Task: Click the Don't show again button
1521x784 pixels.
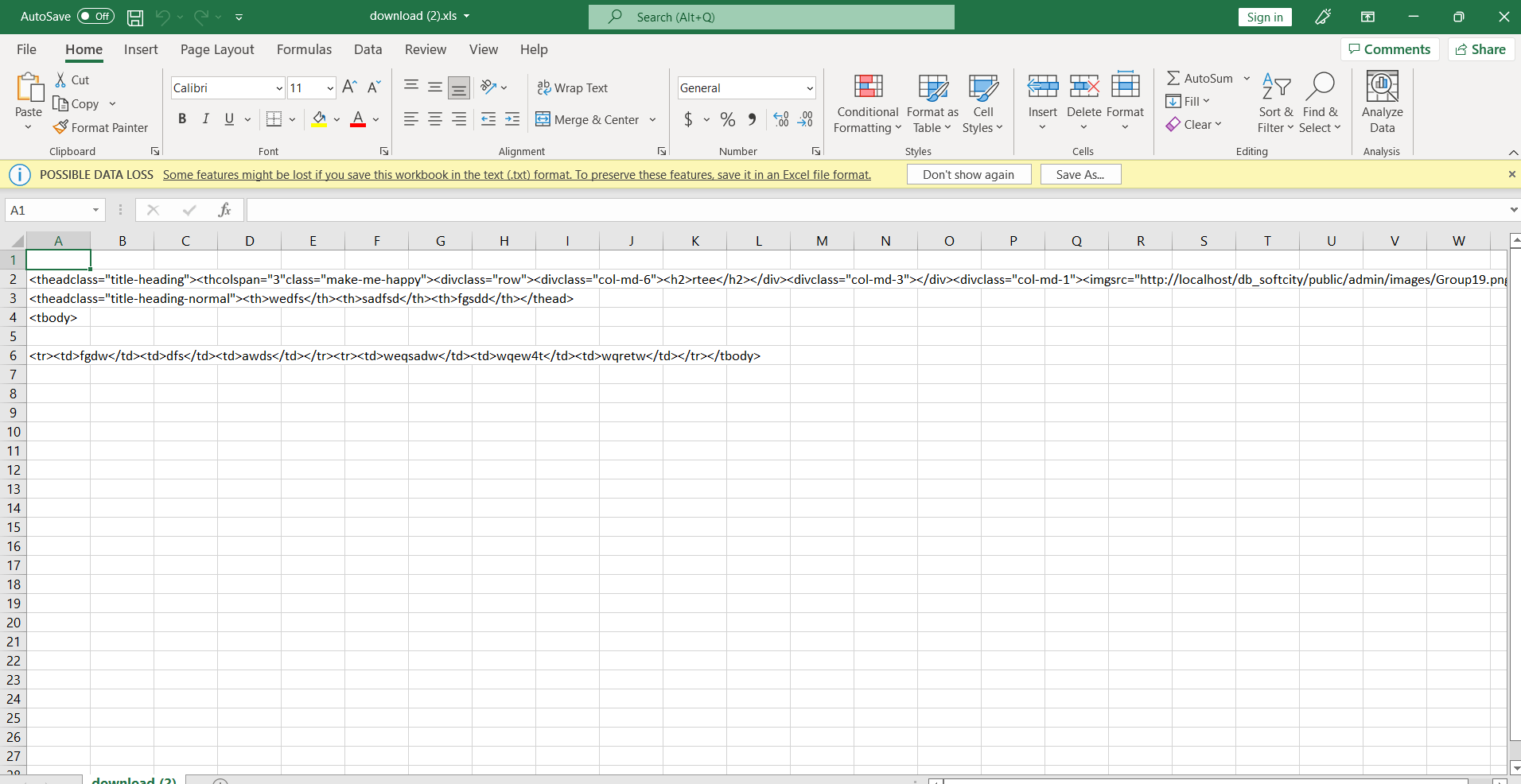Action: tap(968, 173)
